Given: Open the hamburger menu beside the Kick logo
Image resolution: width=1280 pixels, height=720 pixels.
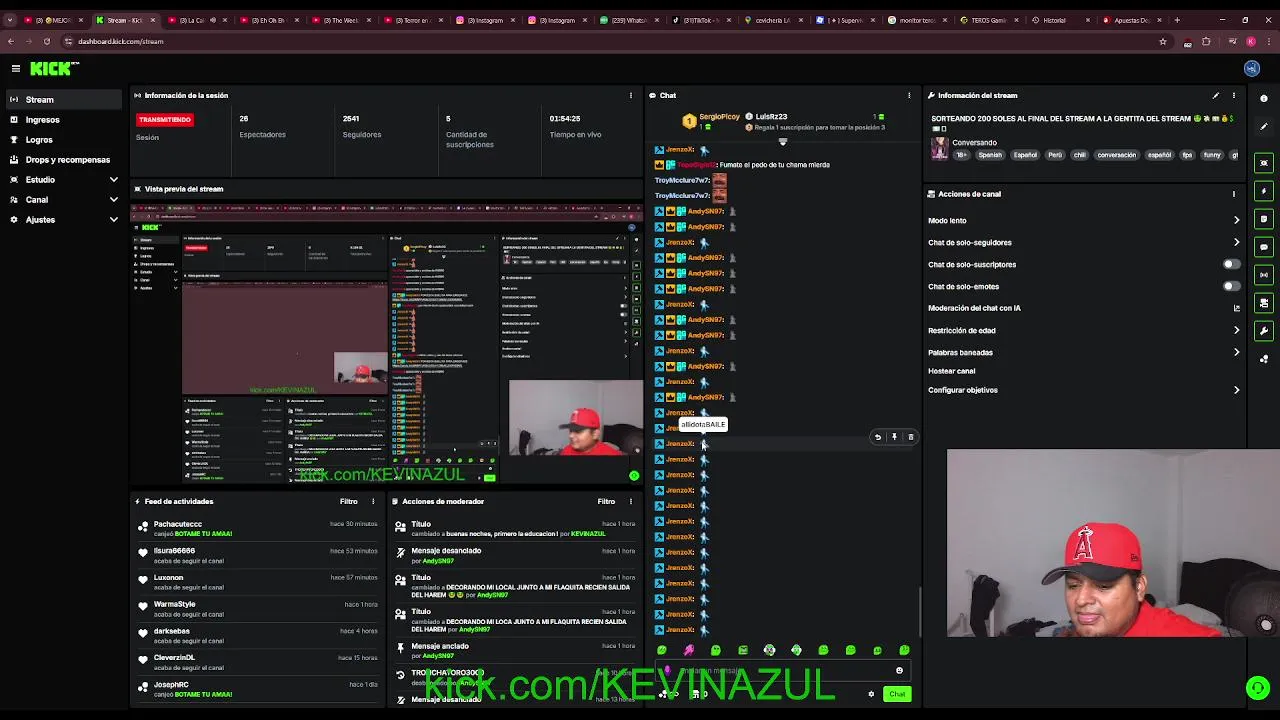Looking at the screenshot, I should [16, 68].
